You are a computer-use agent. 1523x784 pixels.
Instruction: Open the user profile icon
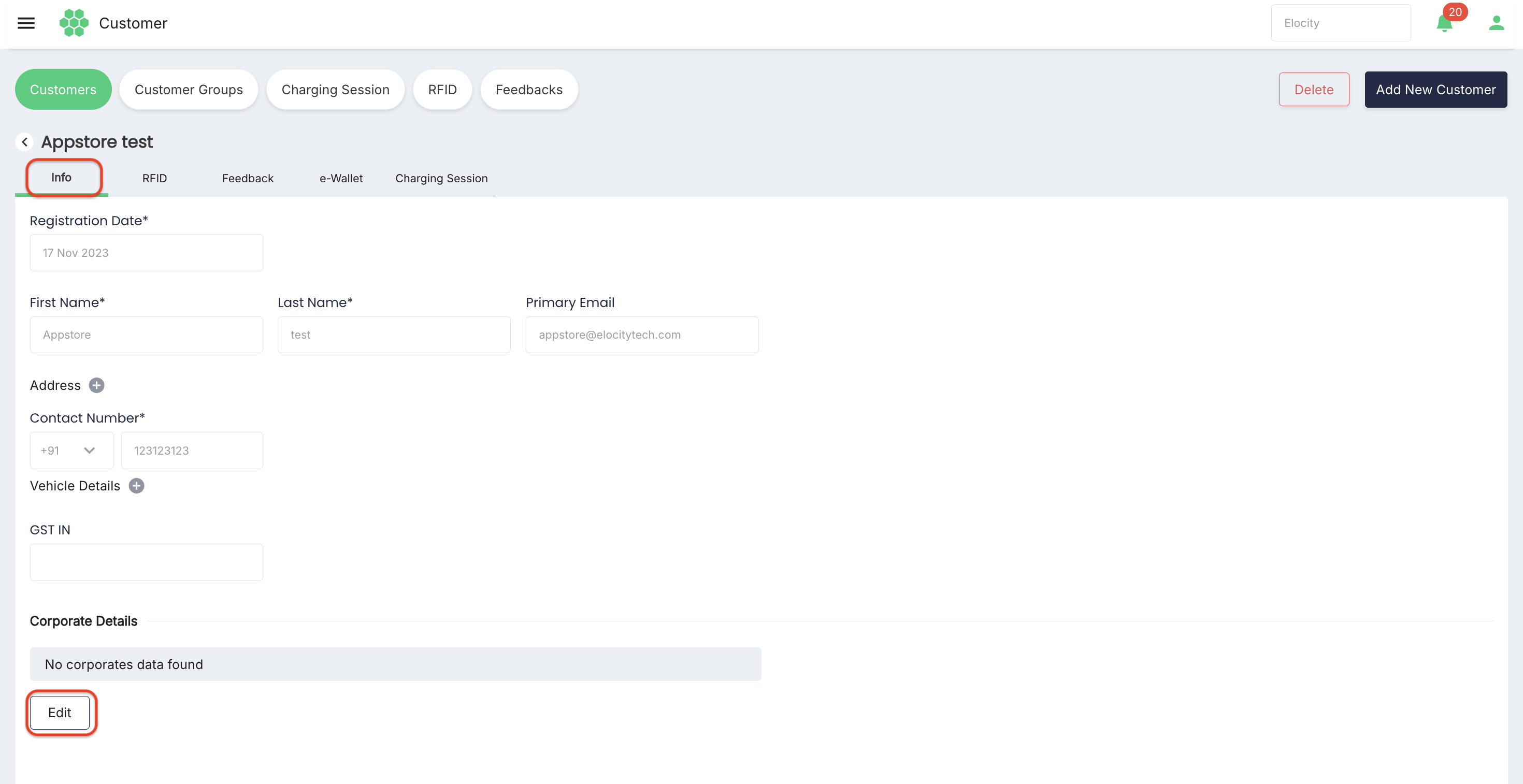pyautogui.click(x=1497, y=23)
